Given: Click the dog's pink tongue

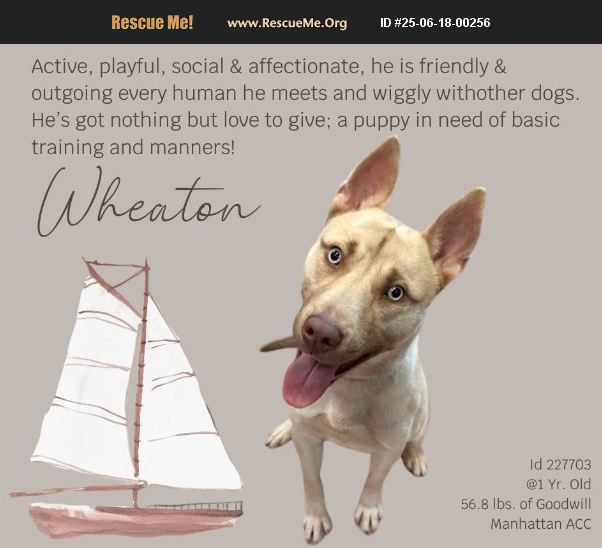Looking at the screenshot, I should coord(306,380).
